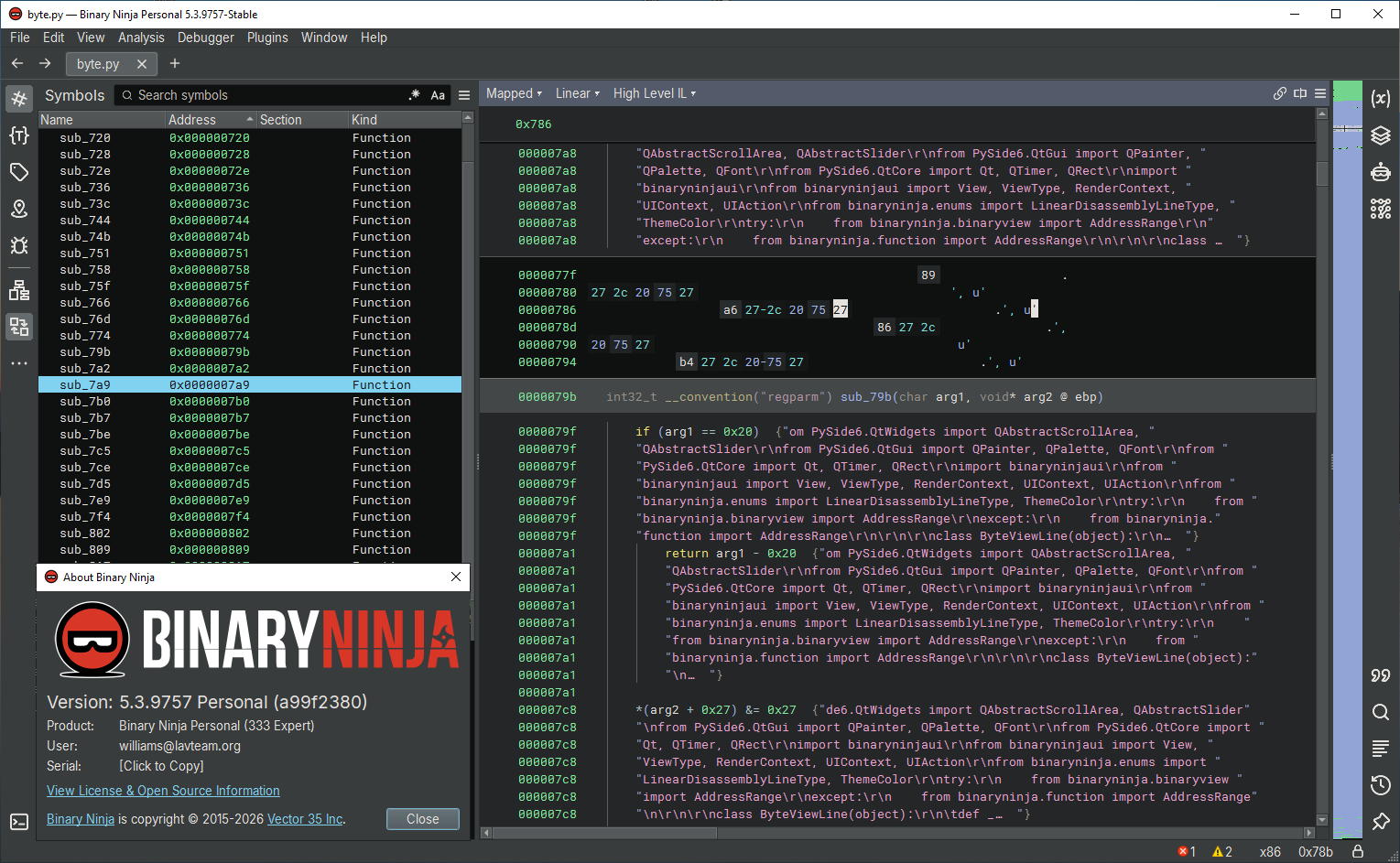This screenshot has height=863, width=1400.
Task: Sort symbols by Address column header
Action: pyautogui.click(x=211, y=120)
